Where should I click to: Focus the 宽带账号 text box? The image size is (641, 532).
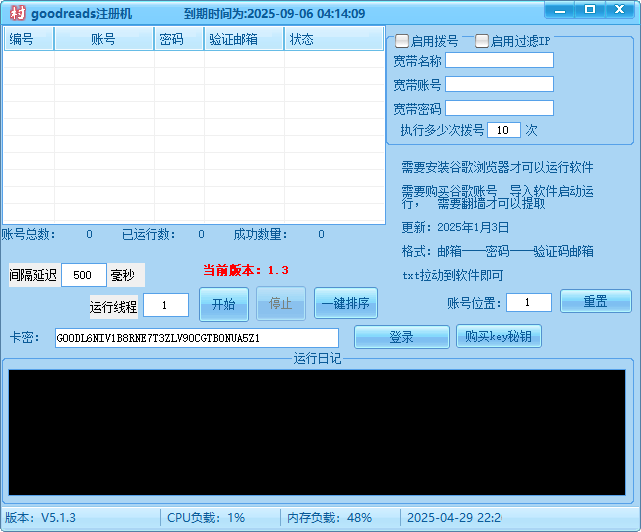tap(499, 84)
